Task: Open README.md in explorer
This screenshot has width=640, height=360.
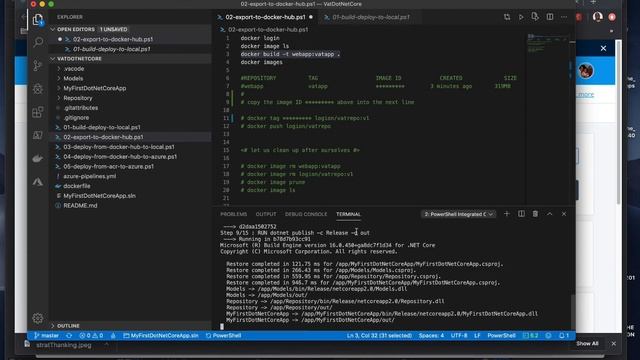Action: [80, 206]
